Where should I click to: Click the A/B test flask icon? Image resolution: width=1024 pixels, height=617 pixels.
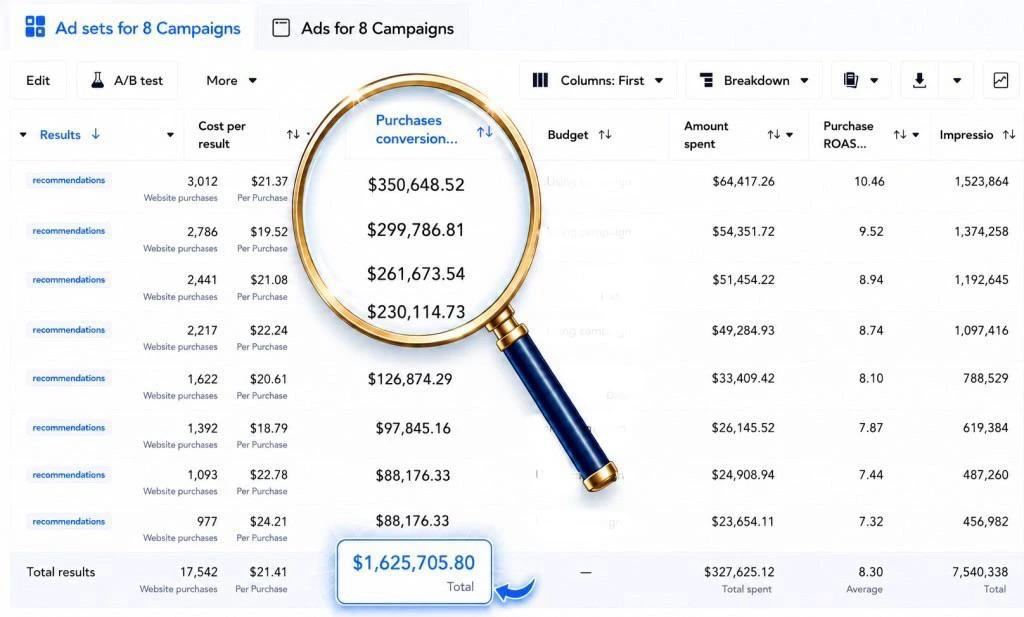pyautogui.click(x=97, y=80)
